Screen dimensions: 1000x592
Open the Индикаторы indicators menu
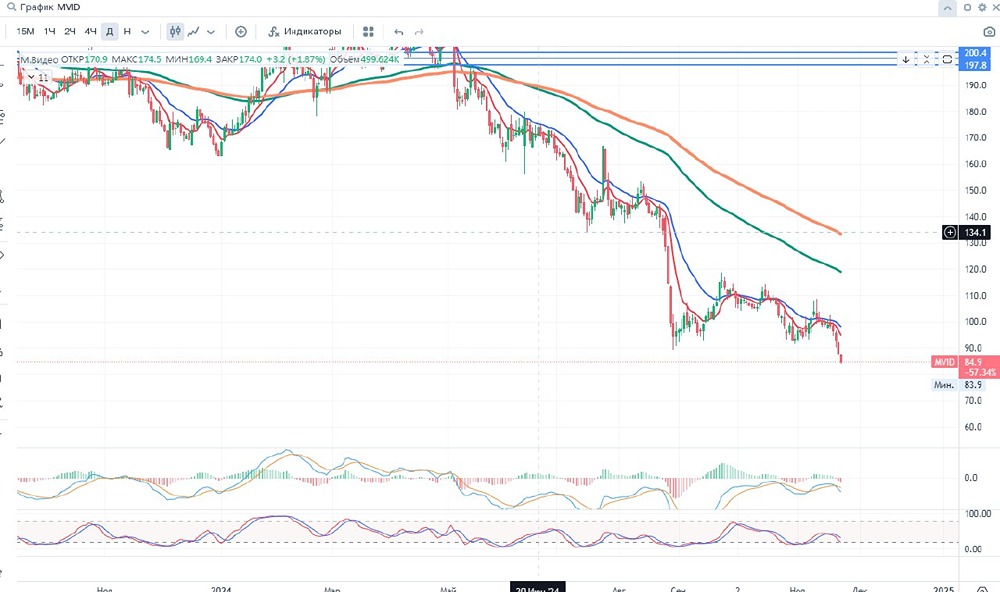click(304, 31)
